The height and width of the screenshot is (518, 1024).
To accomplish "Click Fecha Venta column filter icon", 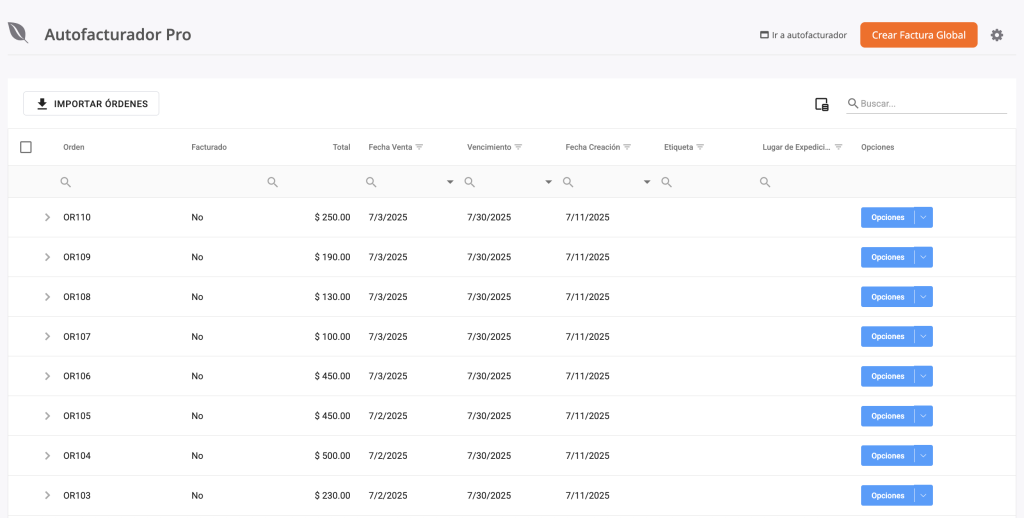I will pos(419,147).
